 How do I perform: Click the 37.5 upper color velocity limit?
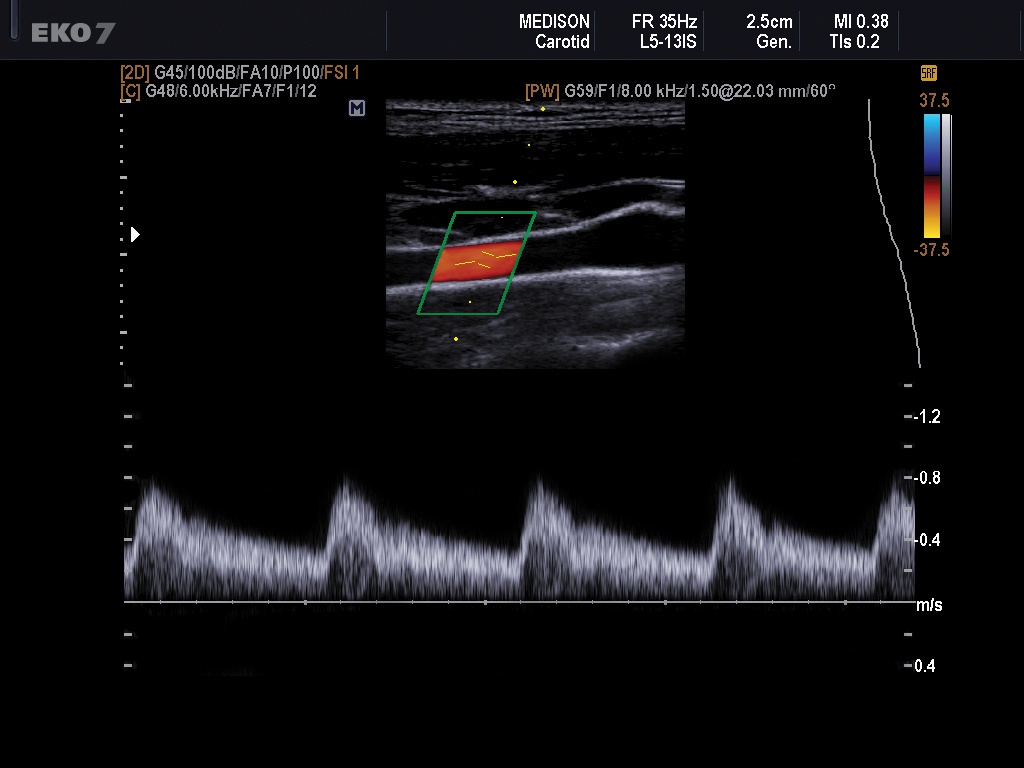934,101
